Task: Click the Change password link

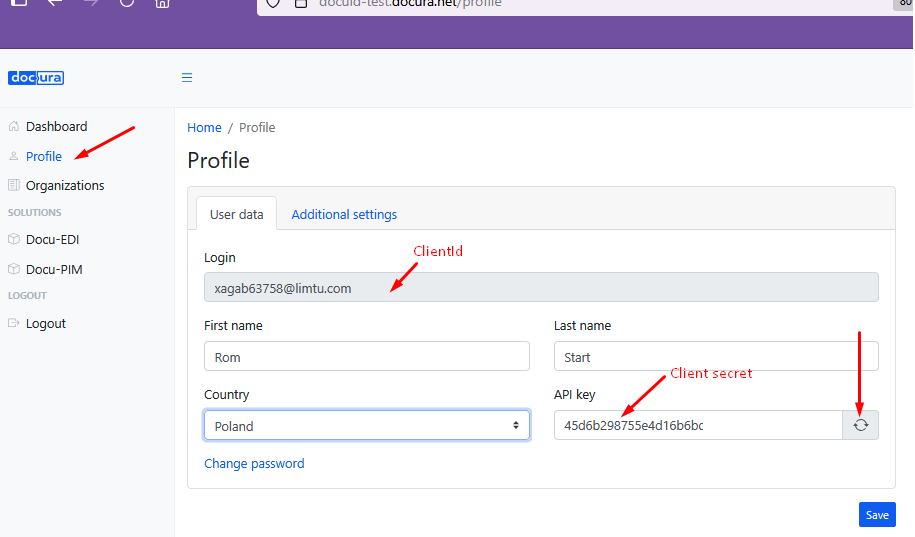Action: point(254,463)
